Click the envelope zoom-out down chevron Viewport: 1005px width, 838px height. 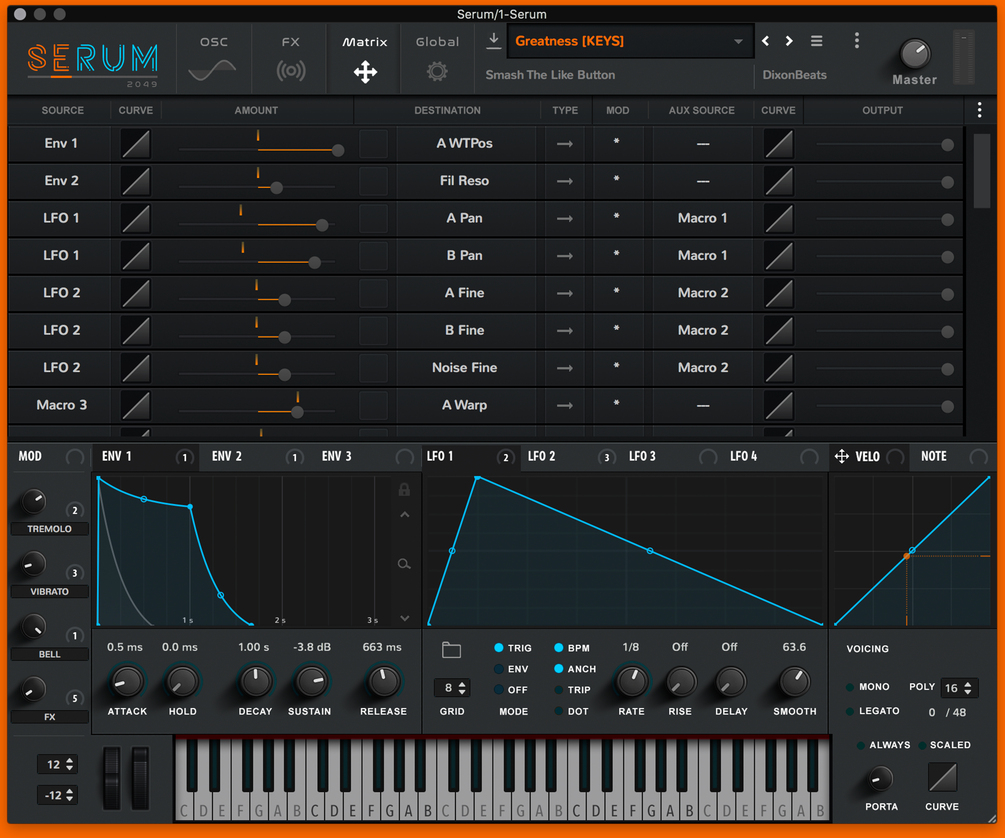coord(404,619)
